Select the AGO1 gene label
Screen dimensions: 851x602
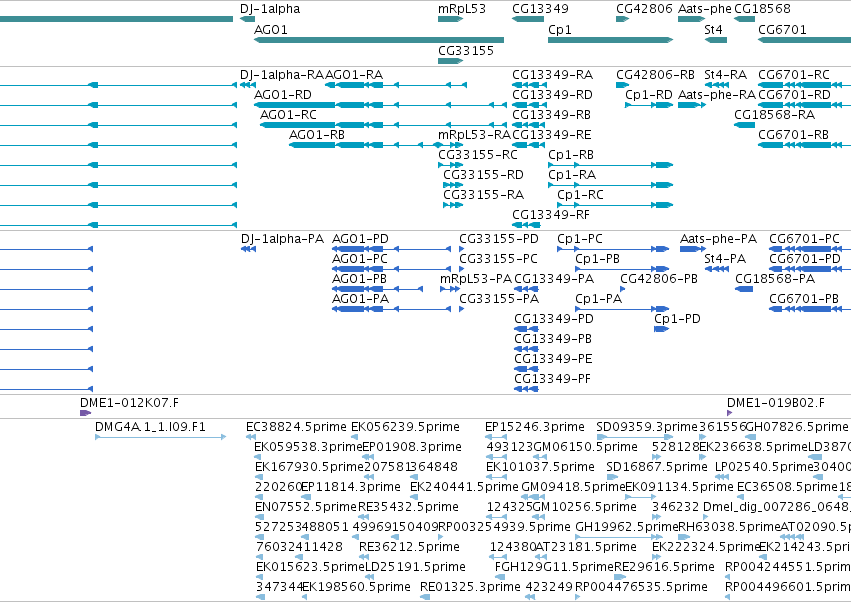click(271, 30)
